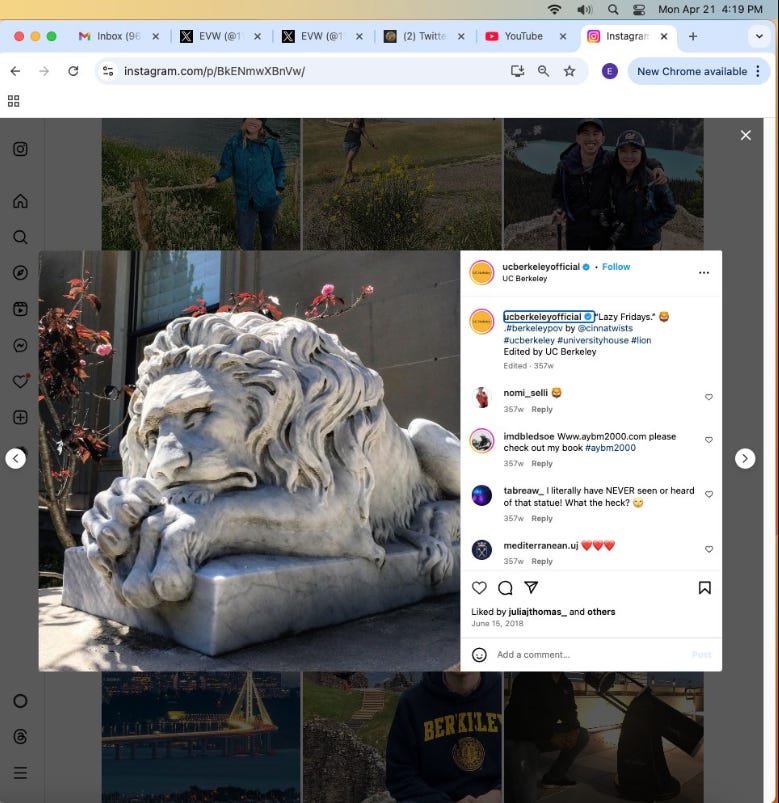Click Chrome zoom magnifier icon
779x803 pixels.
pyautogui.click(x=543, y=71)
